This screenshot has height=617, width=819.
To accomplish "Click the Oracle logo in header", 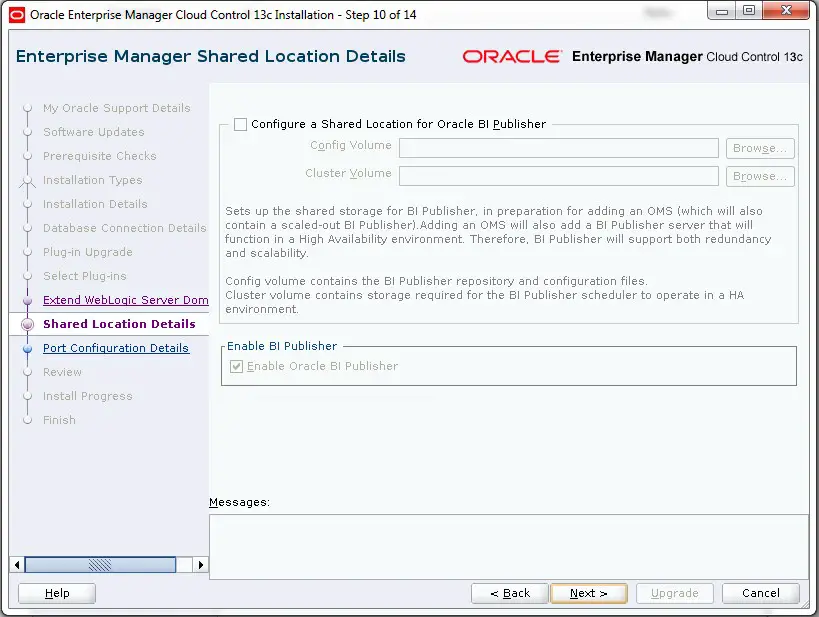I will (512, 56).
